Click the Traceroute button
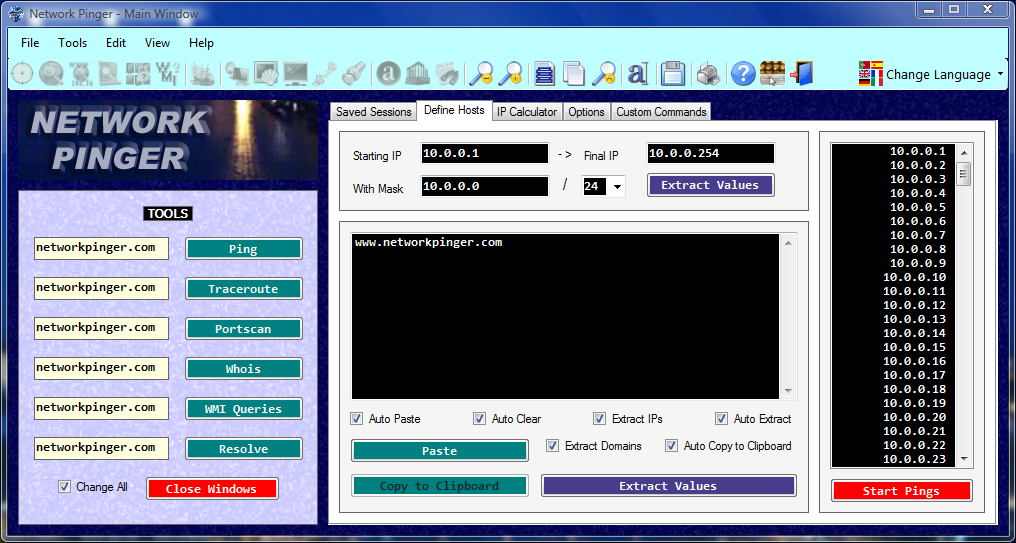Screen dimensions: 1016x543 (244, 289)
